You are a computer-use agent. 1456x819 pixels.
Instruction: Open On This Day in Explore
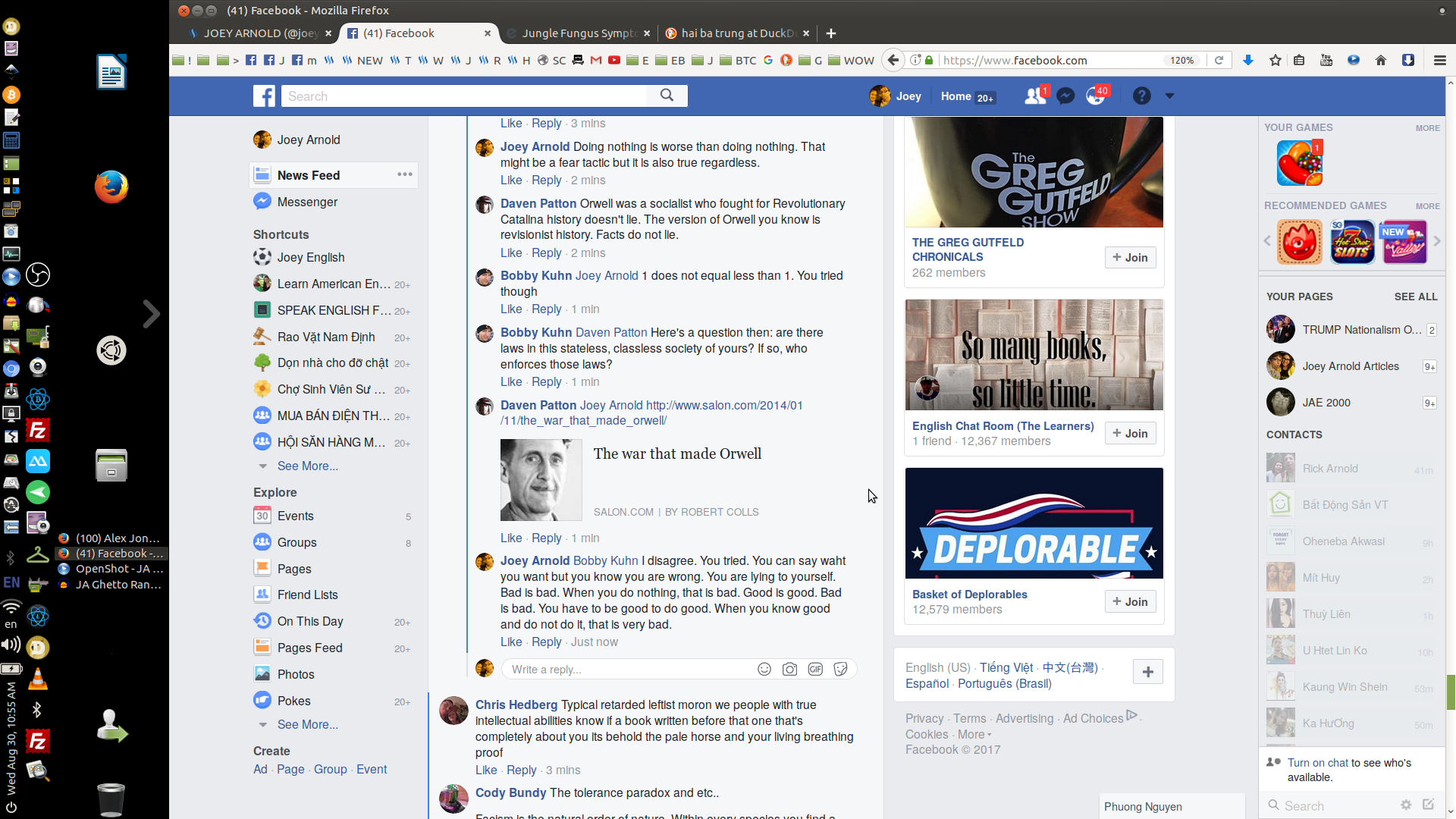310,621
